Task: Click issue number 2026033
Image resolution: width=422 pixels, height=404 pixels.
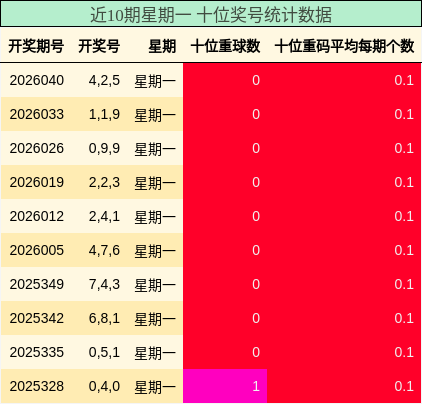Action: pyautogui.click(x=37, y=114)
